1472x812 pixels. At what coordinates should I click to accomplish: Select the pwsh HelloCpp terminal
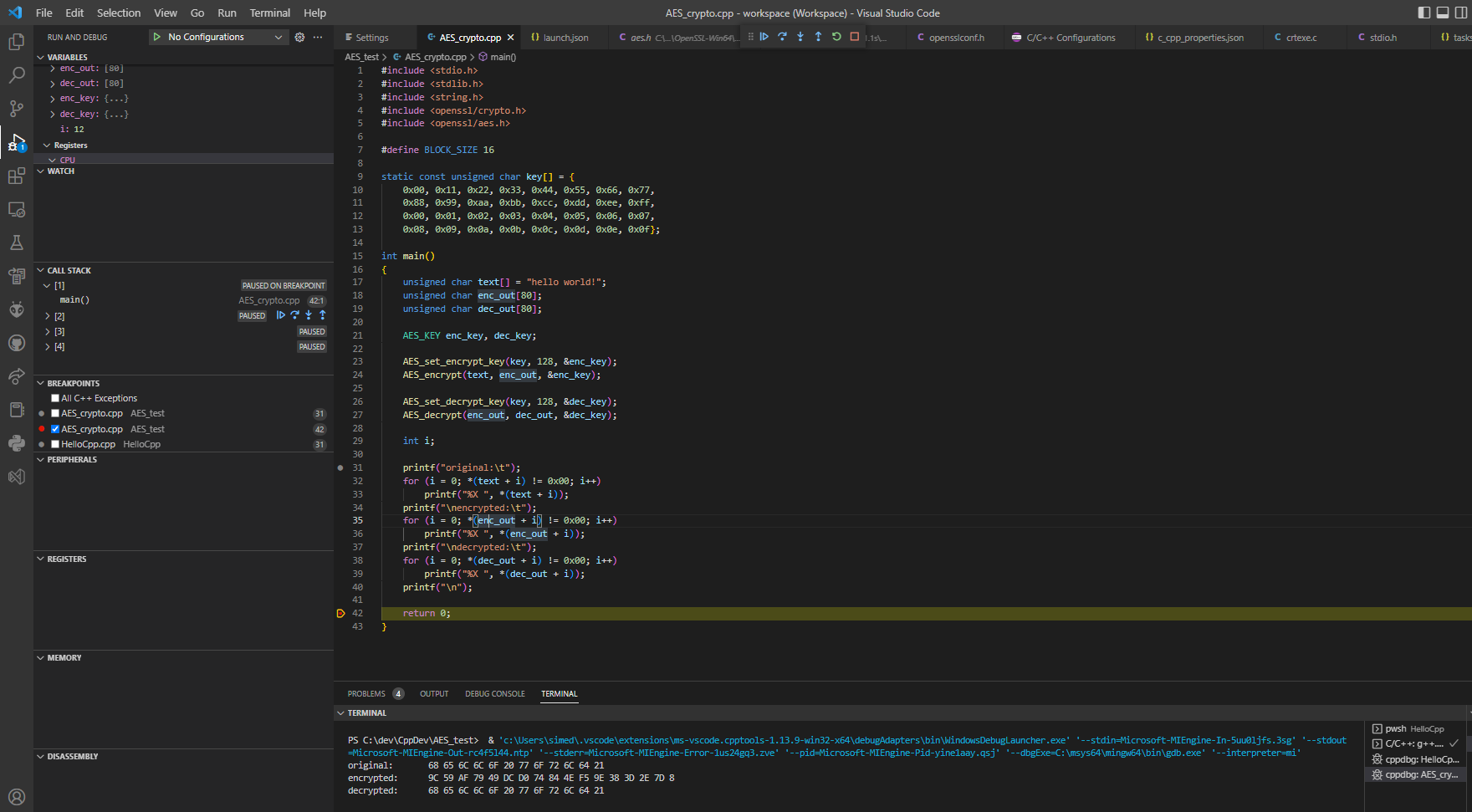click(x=1413, y=728)
